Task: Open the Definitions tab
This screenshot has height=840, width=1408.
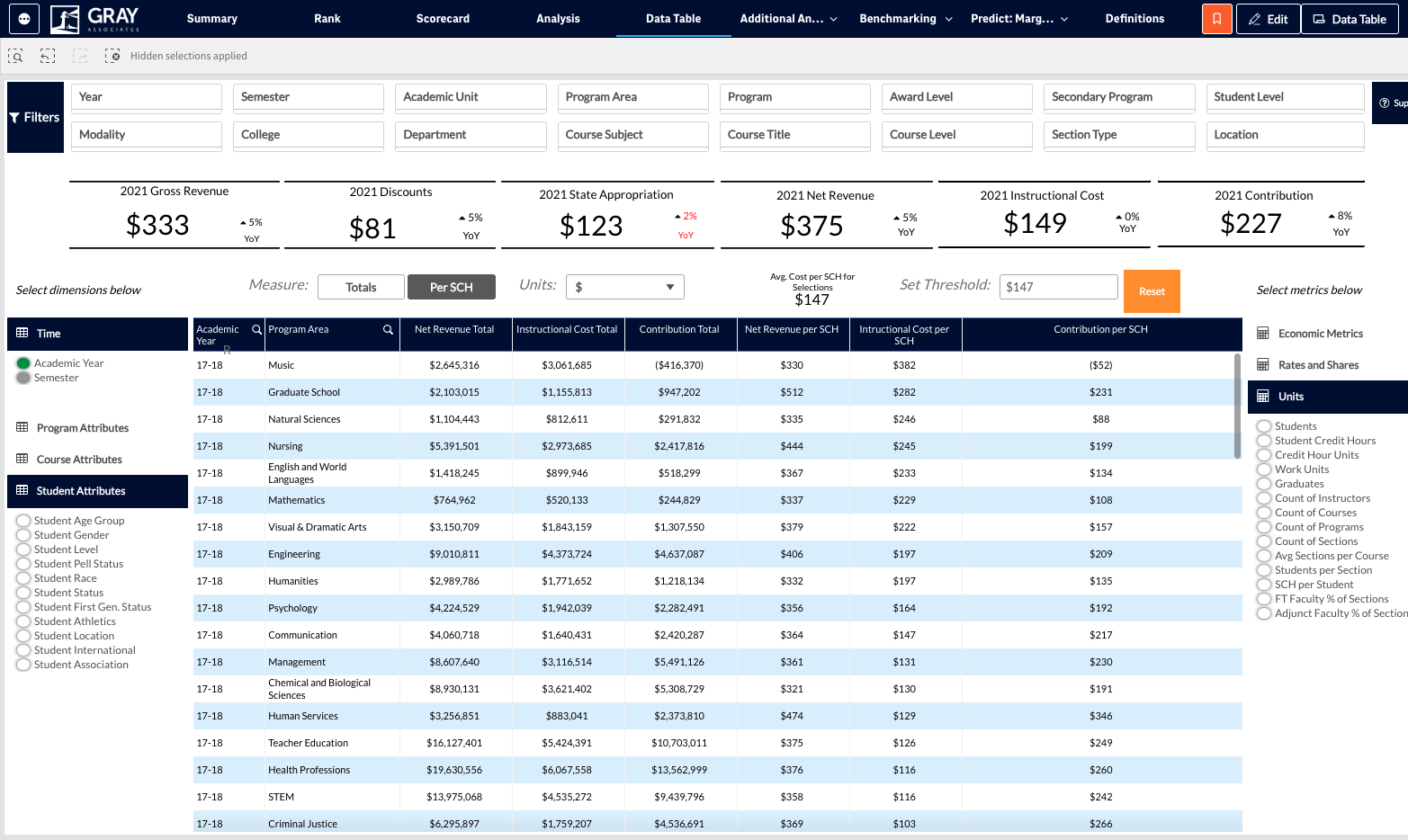Action: point(1134,19)
